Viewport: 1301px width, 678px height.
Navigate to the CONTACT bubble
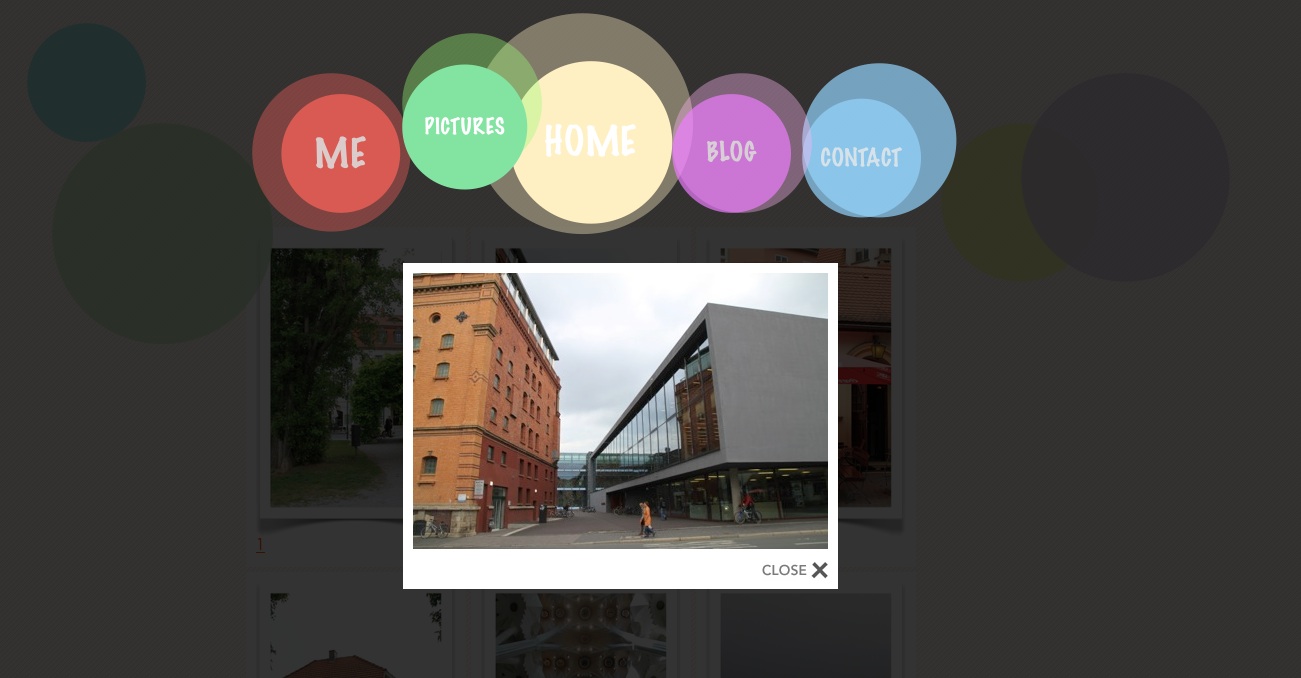(x=861, y=157)
